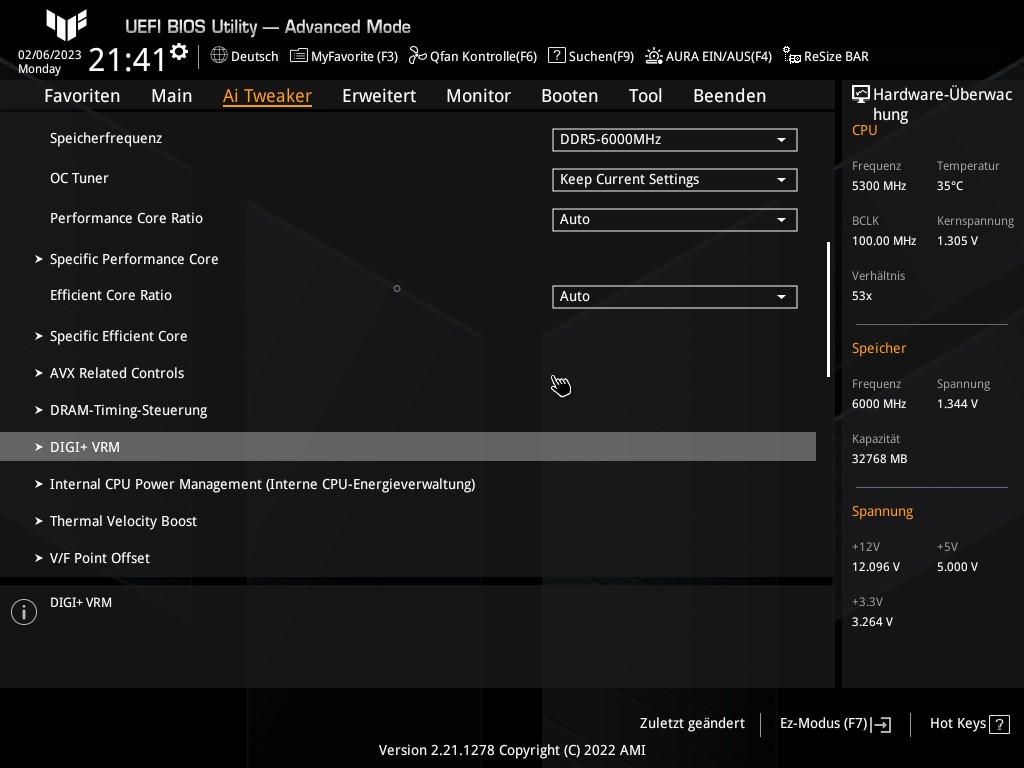Click the +3.3V 3.264 V reading
This screenshot has height=768, width=1024.
point(872,622)
